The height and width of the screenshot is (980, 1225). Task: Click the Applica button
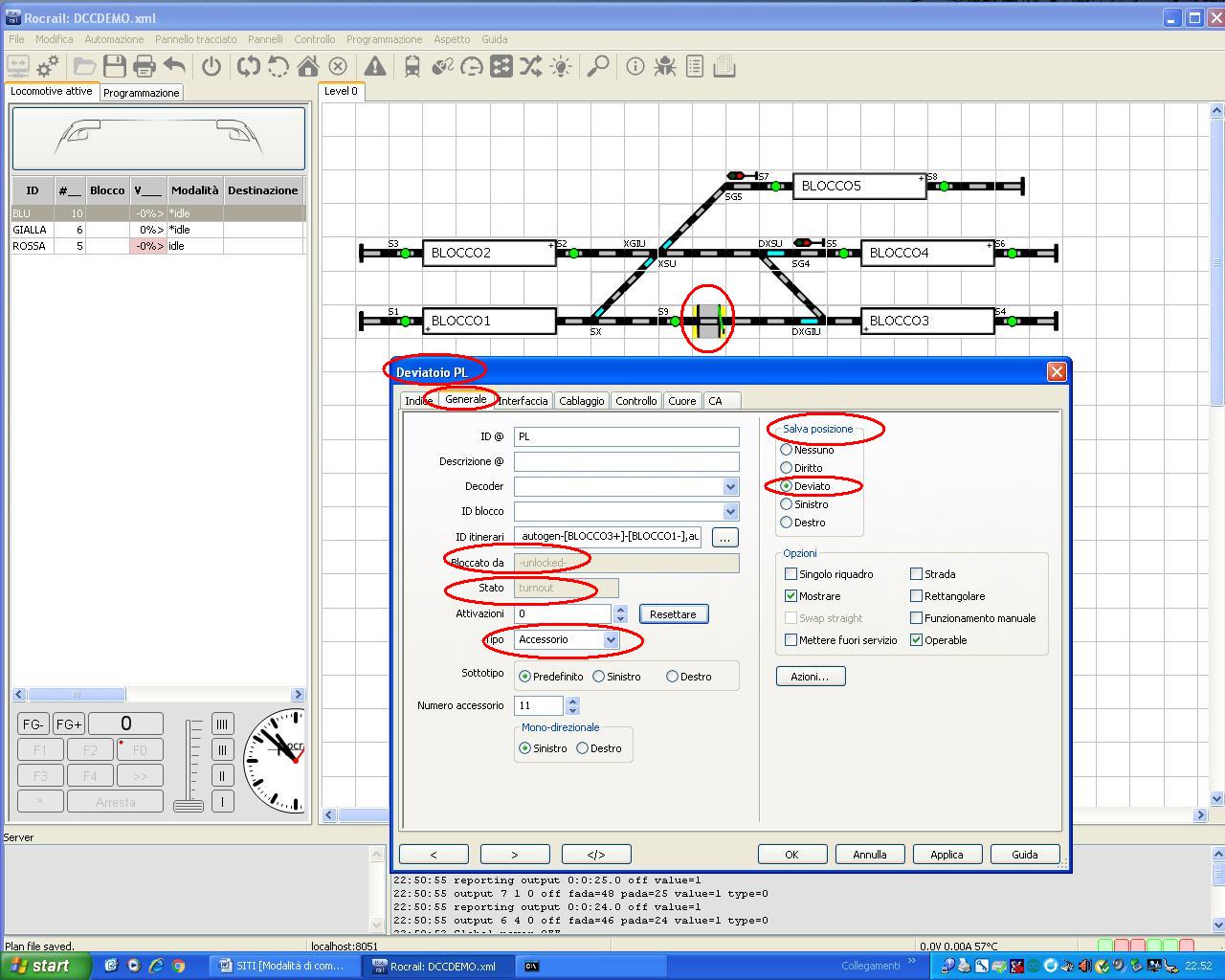pos(947,855)
